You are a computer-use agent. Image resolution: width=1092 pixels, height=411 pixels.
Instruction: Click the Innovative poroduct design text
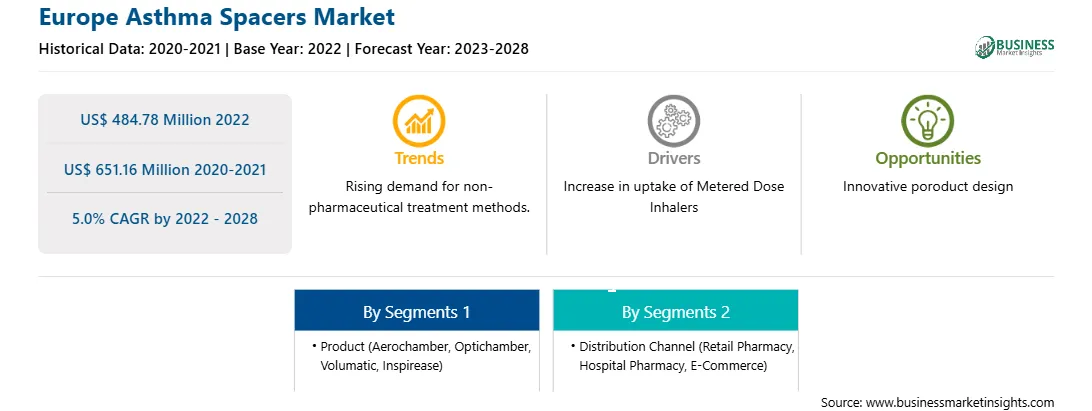928,187
